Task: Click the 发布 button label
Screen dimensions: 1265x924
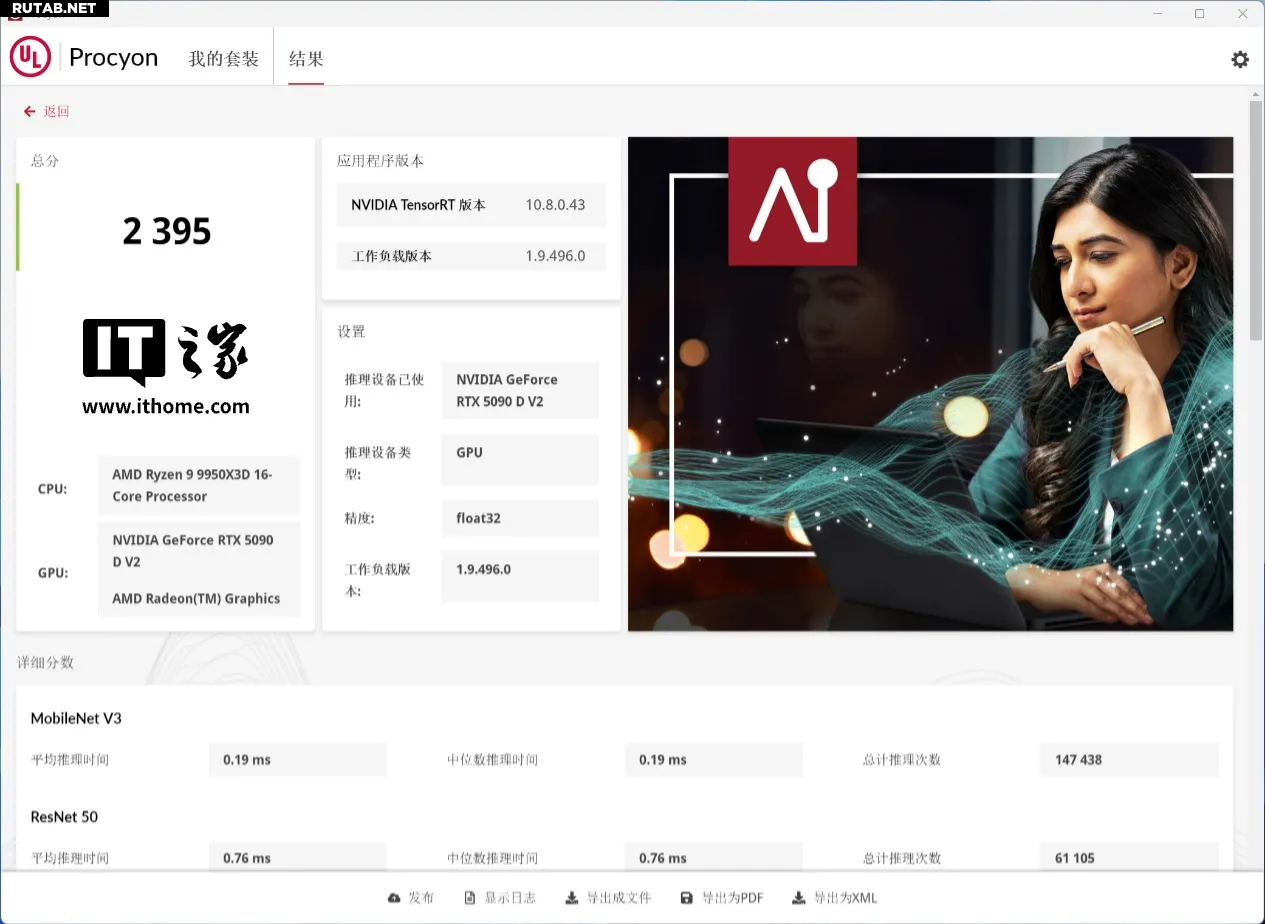Action: tap(421, 898)
